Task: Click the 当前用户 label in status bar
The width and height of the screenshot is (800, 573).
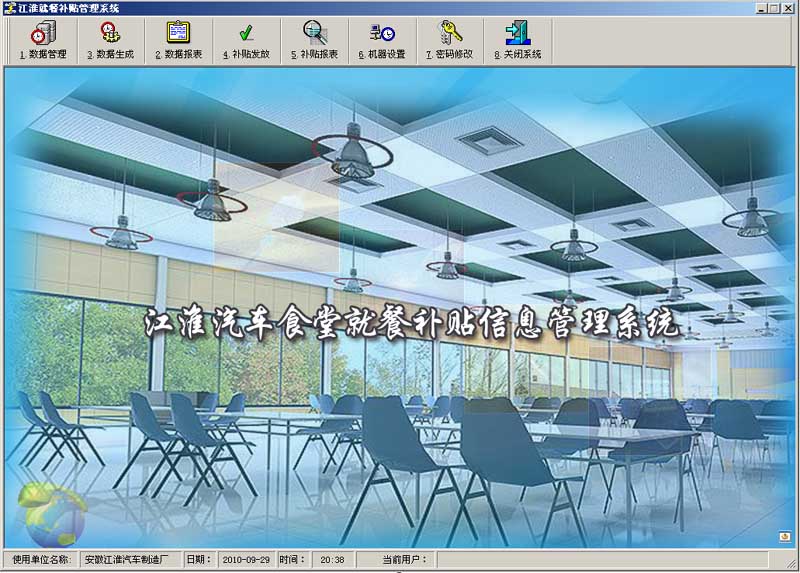Action: click(x=404, y=560)
